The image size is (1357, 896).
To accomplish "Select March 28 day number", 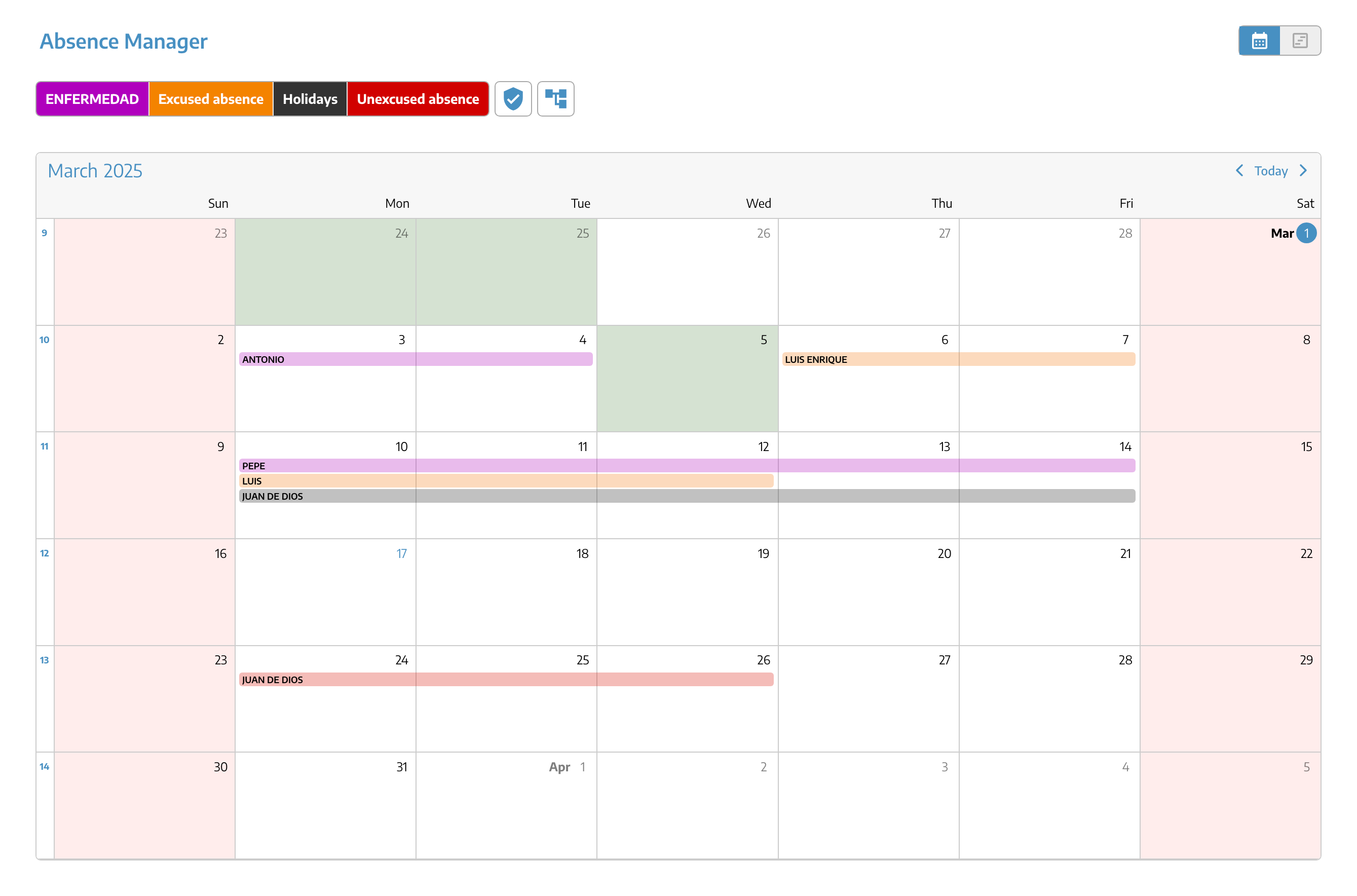I will [1125, 660].
